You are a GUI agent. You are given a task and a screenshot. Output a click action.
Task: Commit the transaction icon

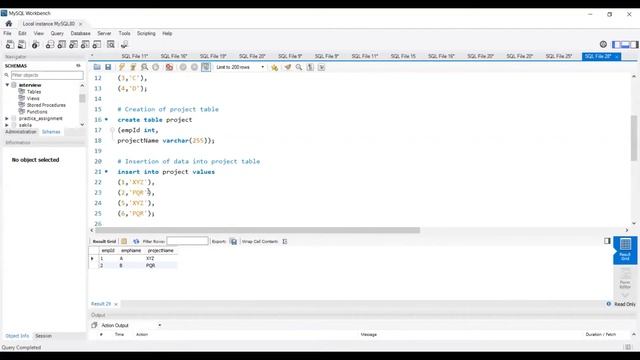pyautogui.click(x=183, y=67)
